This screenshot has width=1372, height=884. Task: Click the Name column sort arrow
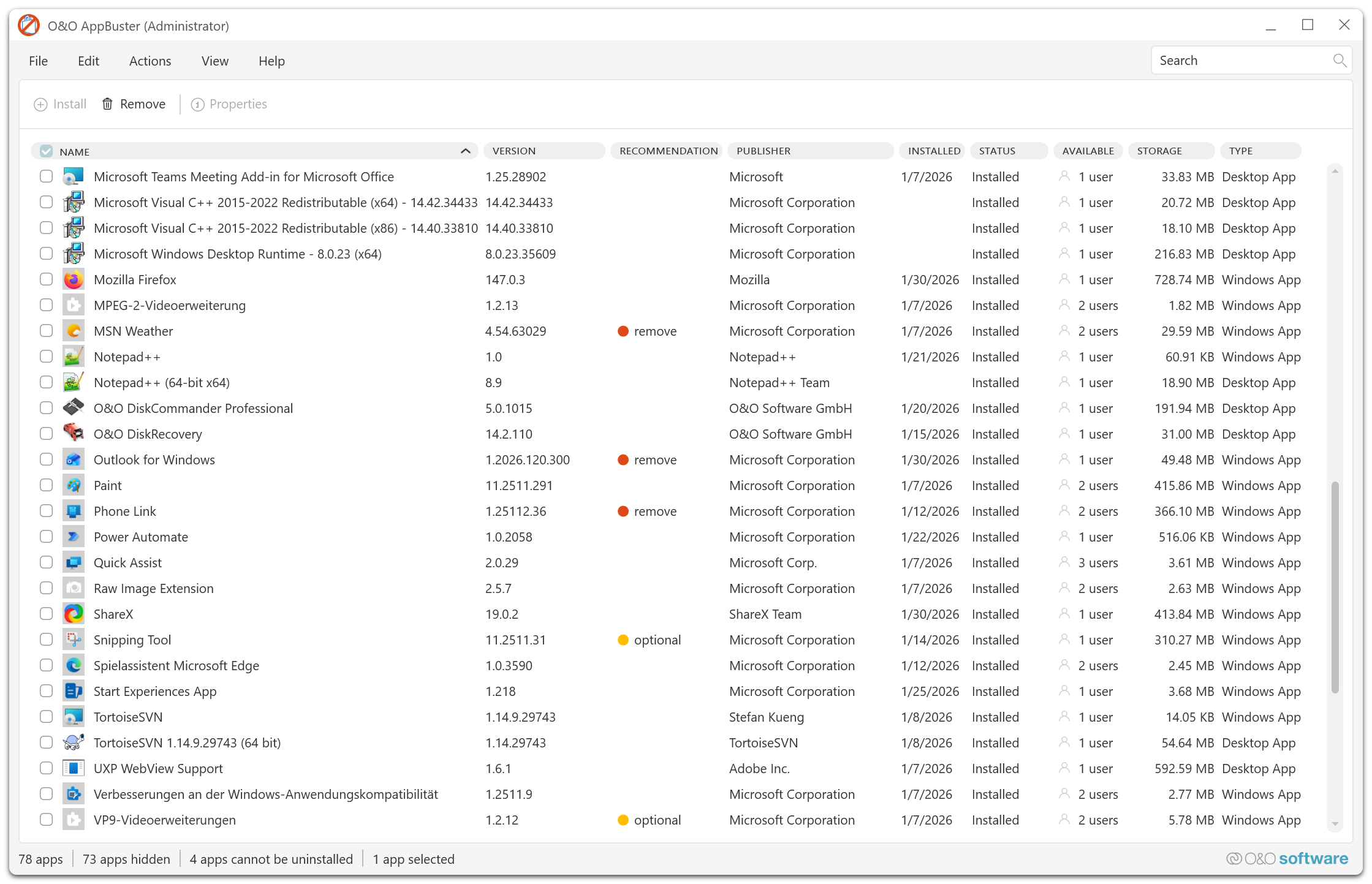click(x=465, y=151)
